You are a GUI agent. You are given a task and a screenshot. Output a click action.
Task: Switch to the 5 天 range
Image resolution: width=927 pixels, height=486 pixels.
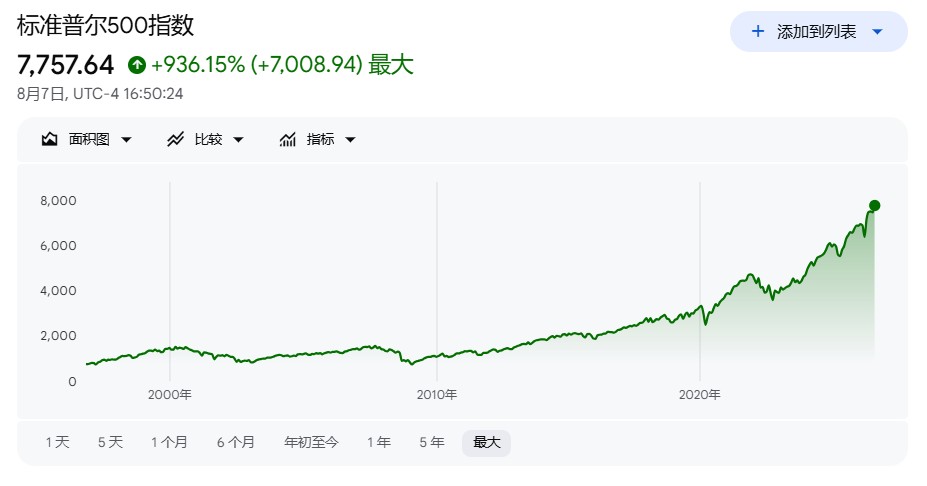pos(110,442)
